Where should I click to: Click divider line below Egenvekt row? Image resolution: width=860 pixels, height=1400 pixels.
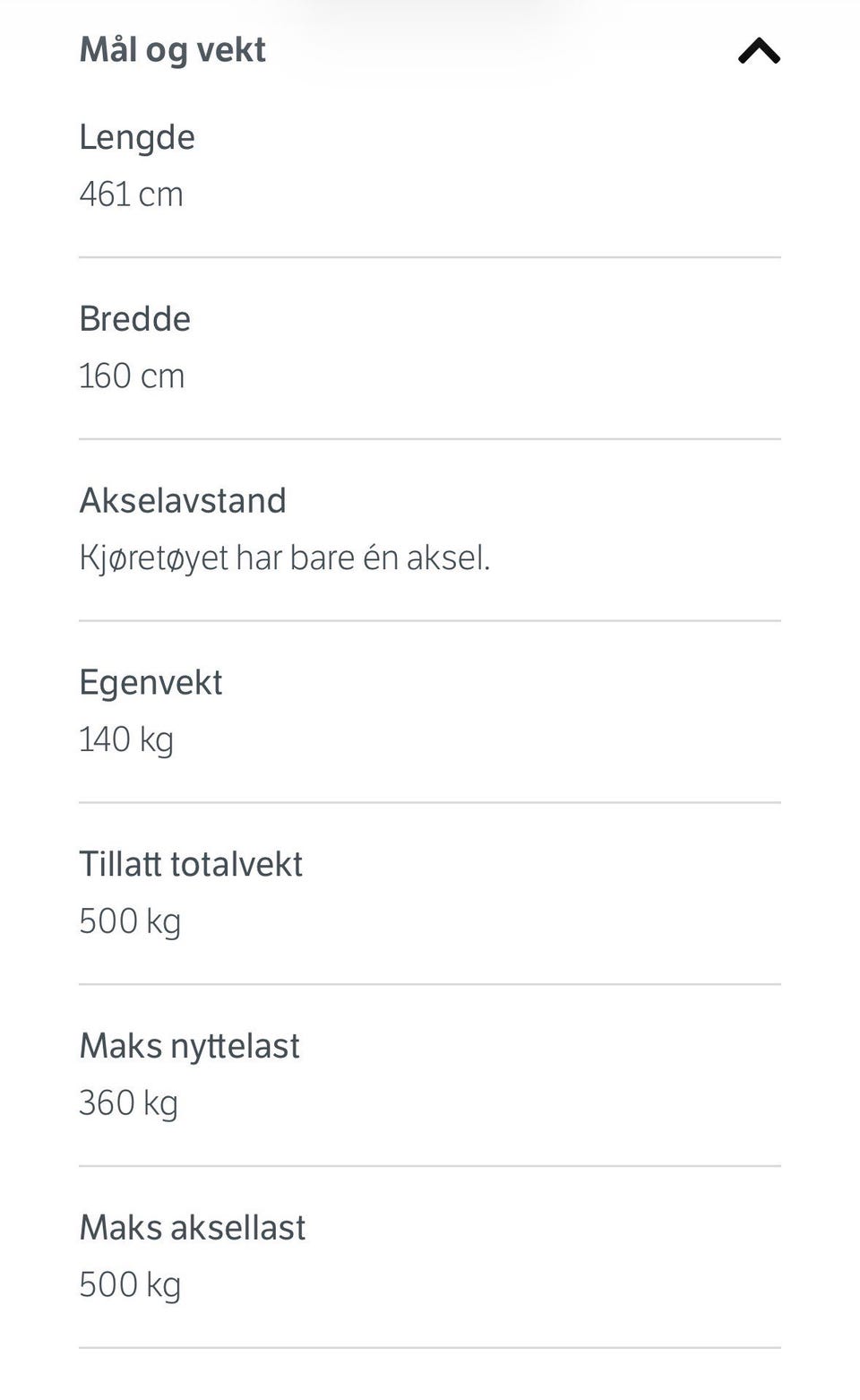[430, 802]
